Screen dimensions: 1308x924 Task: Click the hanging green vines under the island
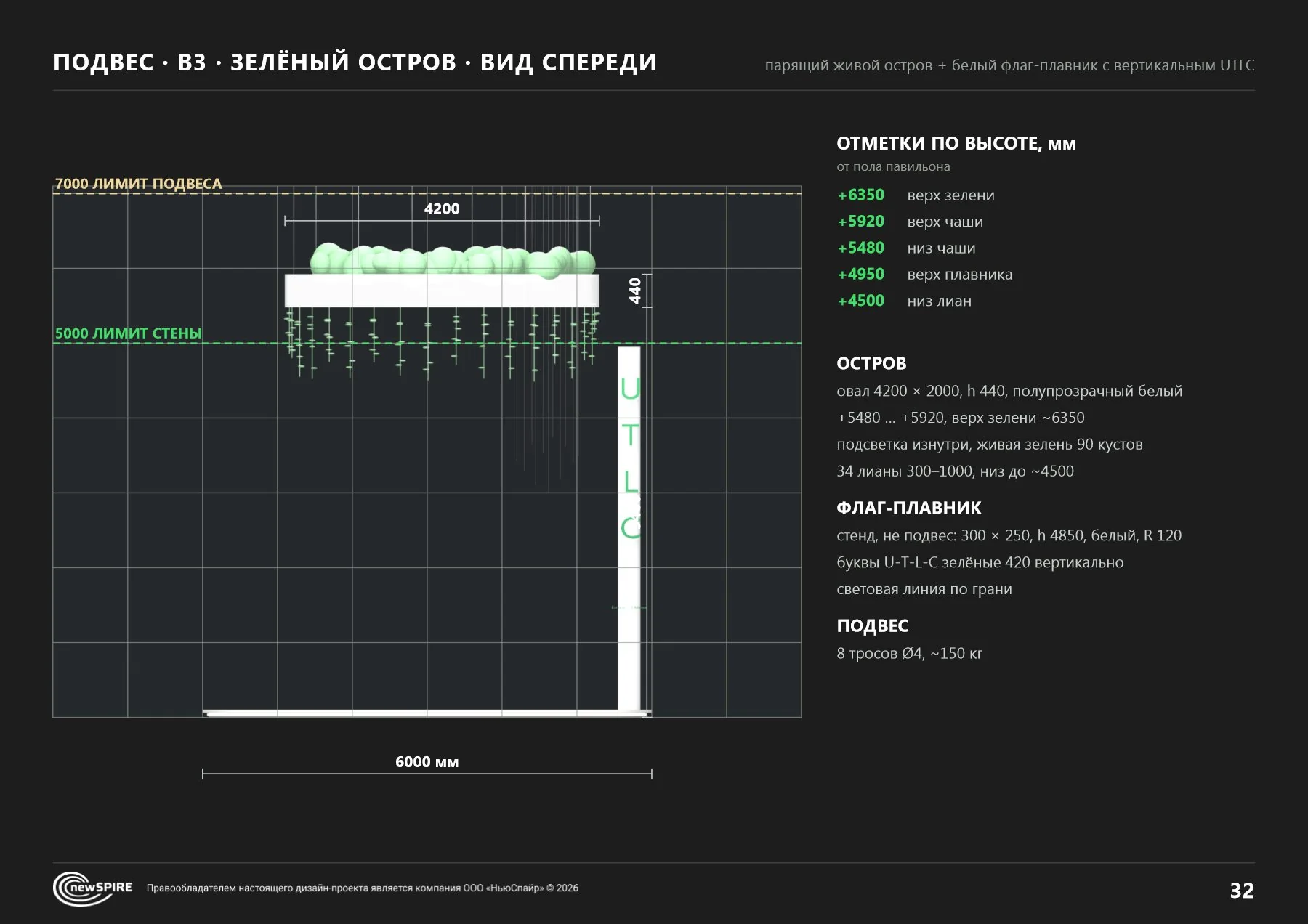(x=442, y=343)
